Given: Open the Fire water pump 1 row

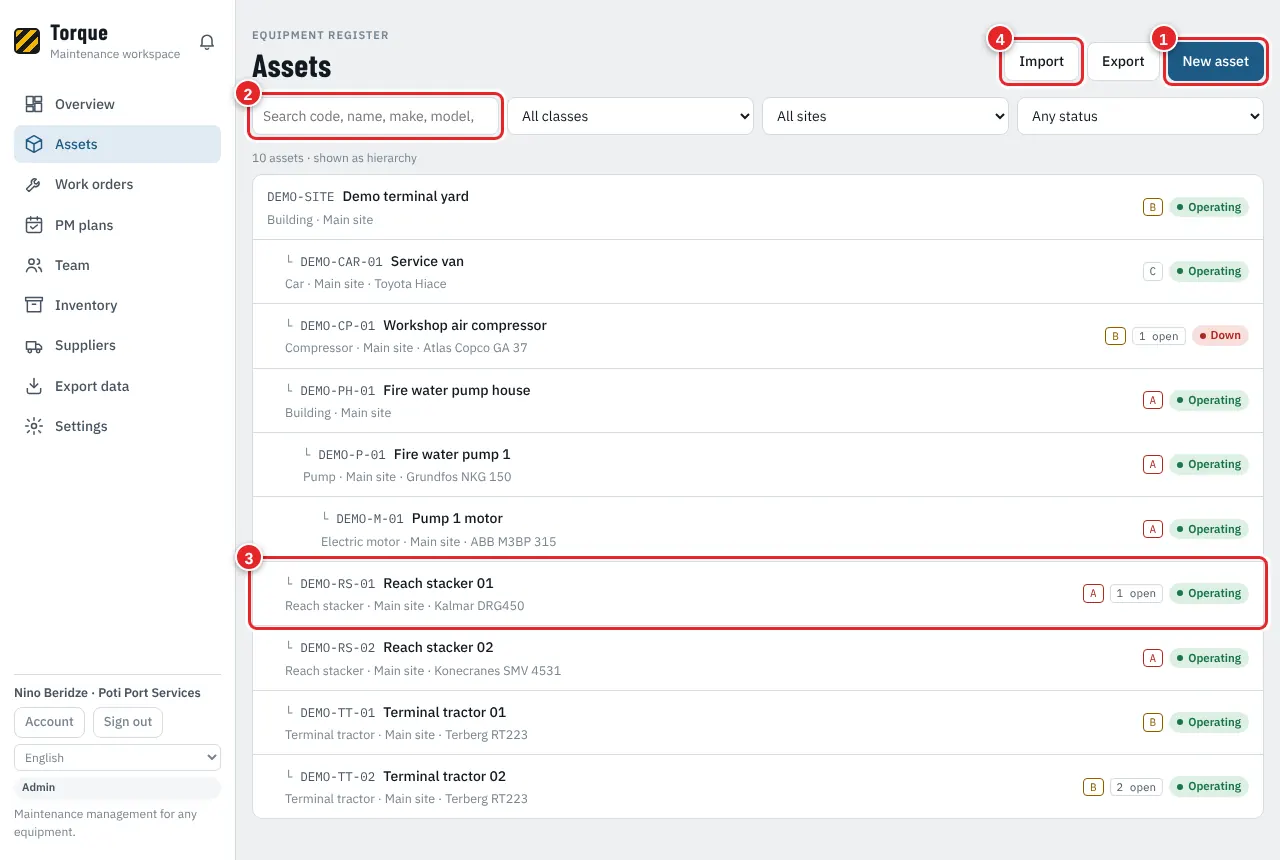Looking at the screenshot, I should point(758,464).
